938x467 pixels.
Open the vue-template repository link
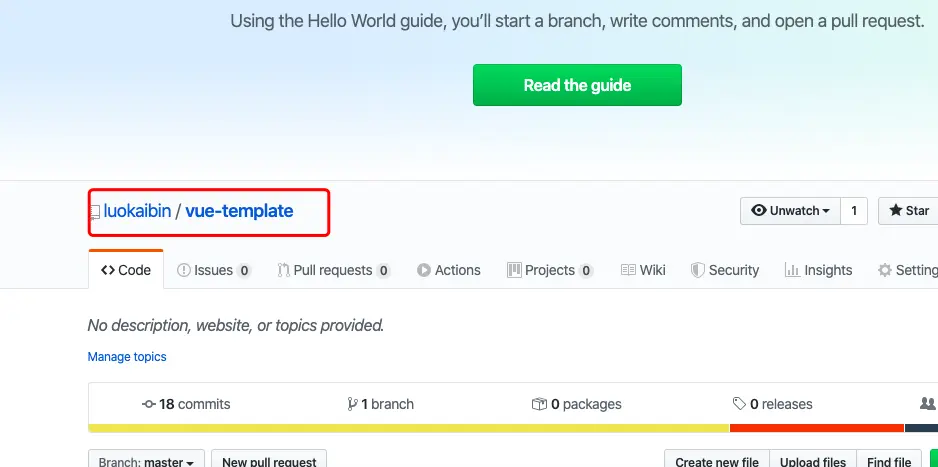click(239, 211)
